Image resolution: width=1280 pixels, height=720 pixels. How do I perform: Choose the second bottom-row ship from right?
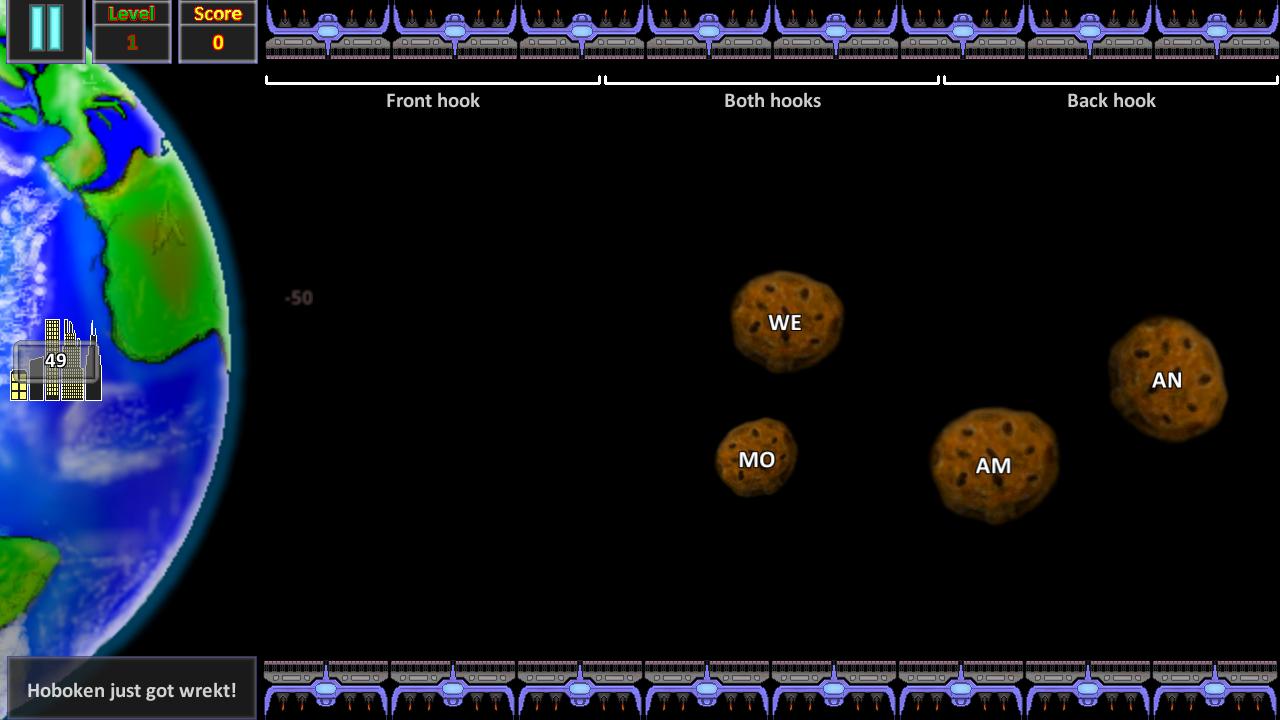tap(1087, 688)
